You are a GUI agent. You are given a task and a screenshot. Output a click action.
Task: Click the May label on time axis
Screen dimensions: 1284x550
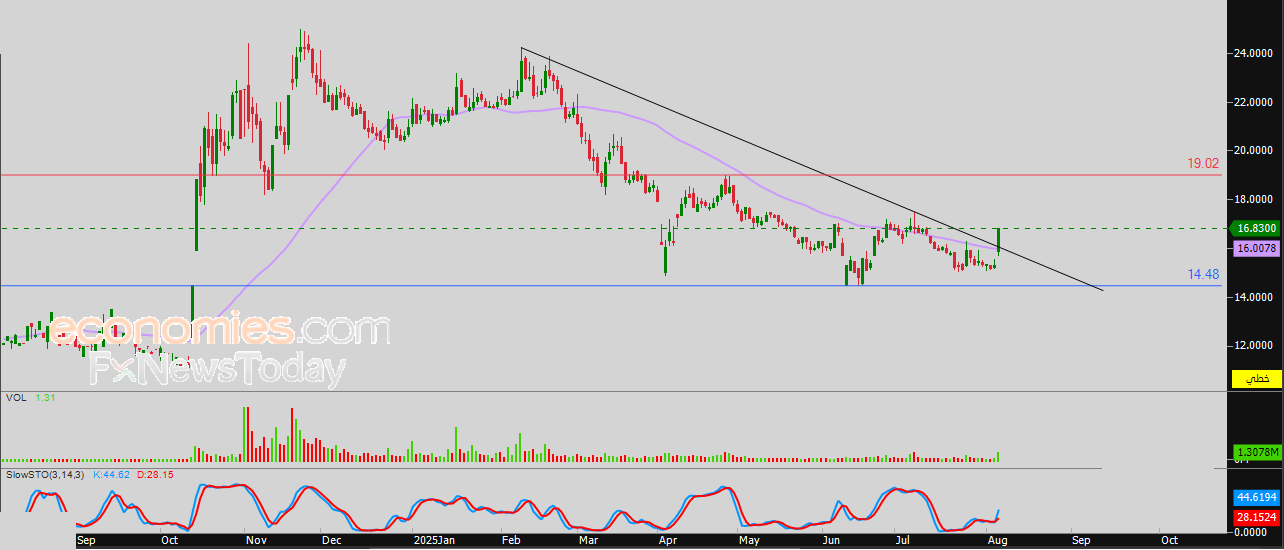click(x=750, y=540)
